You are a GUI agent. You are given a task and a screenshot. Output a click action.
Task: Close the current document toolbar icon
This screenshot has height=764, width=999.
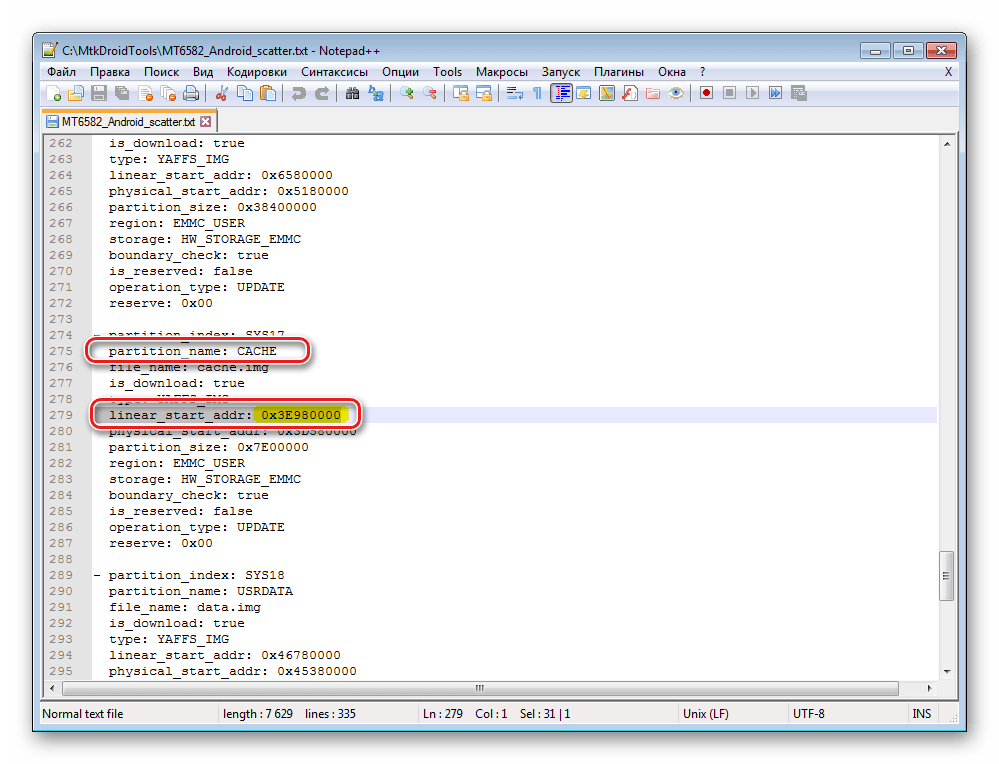point(145,94)
